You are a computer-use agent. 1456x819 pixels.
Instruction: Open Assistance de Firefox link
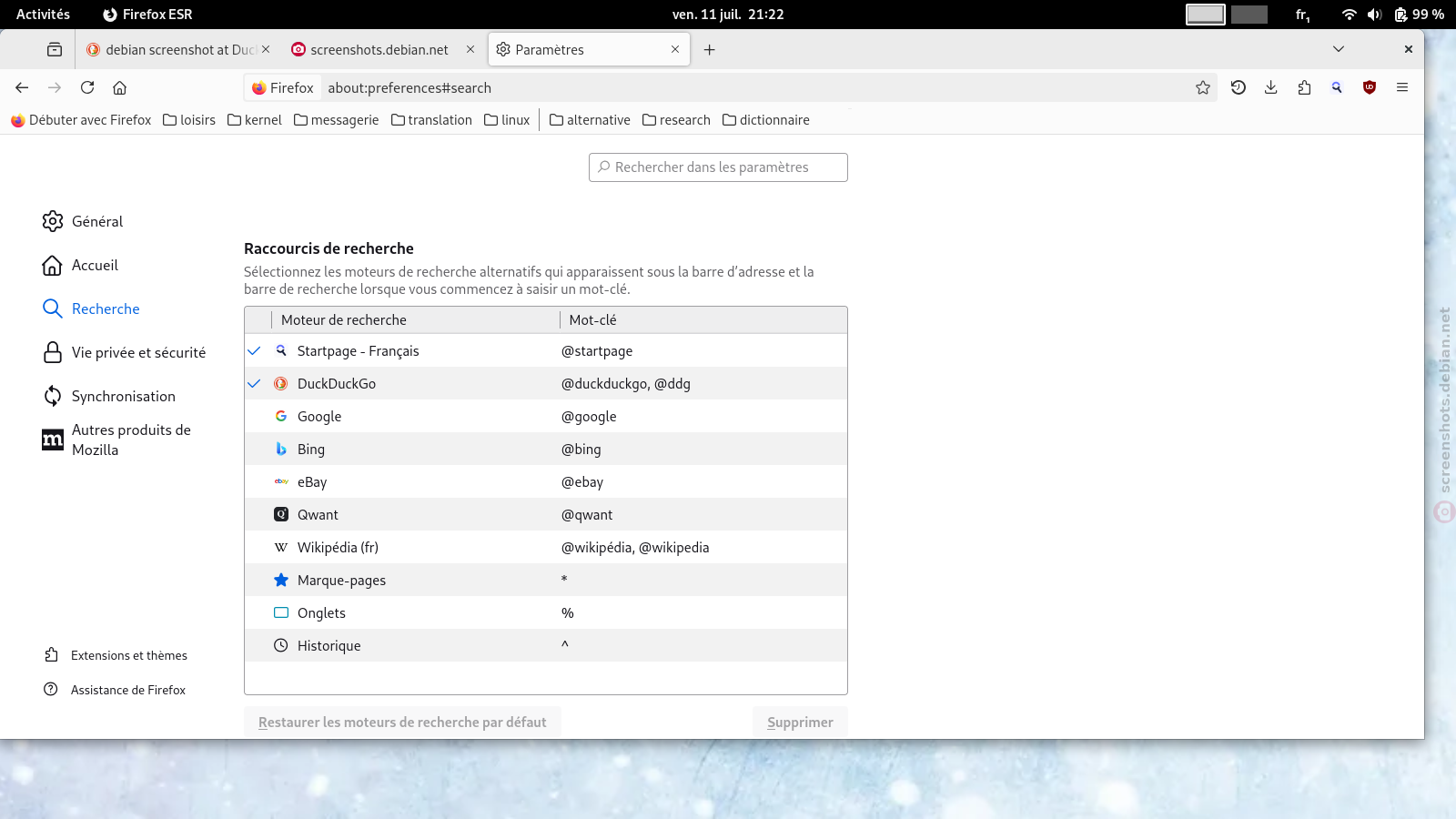coord(115,690)
